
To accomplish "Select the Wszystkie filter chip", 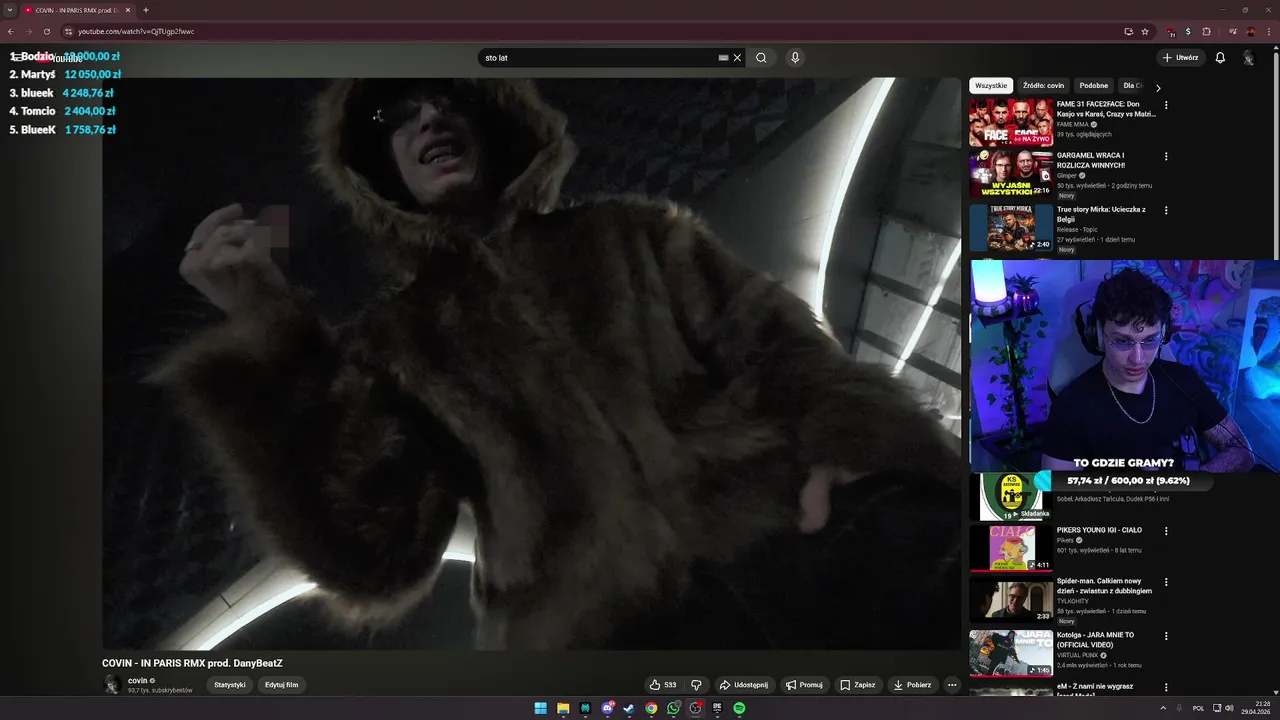I will tap(991, 86).
